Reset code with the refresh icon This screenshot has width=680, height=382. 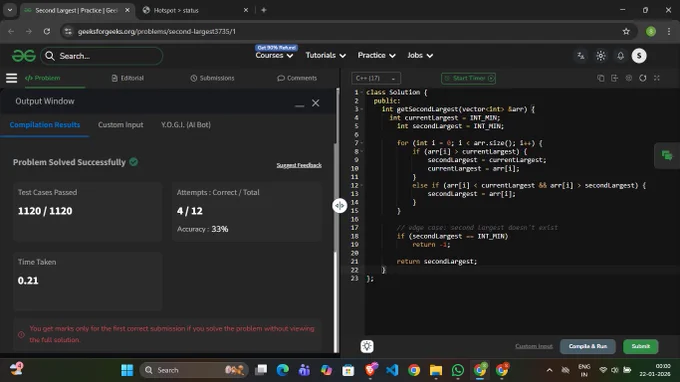click(643, 78)
